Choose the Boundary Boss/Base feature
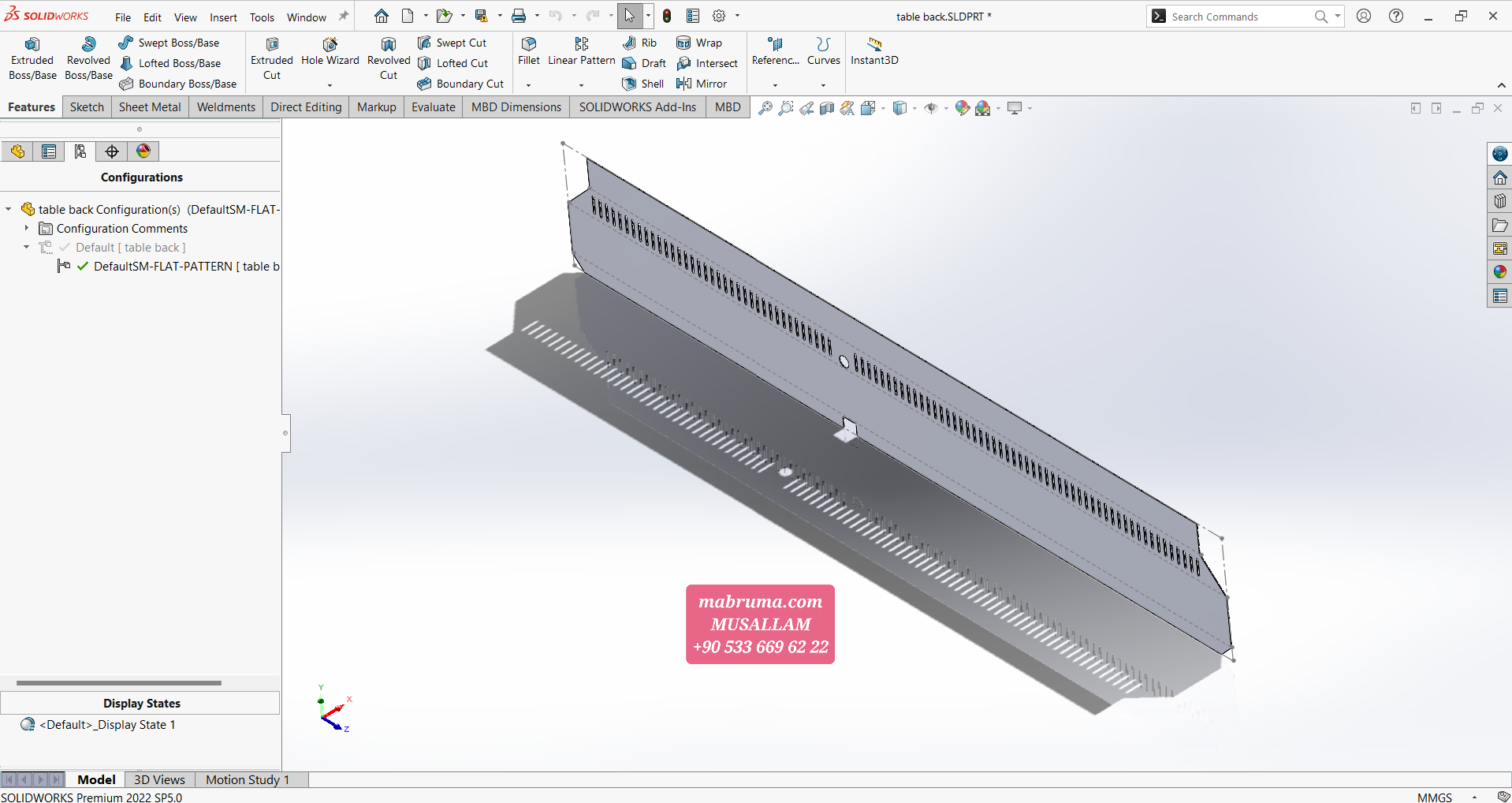The height and width of the screenshot is (803, 1512). [x=178, y=84]
